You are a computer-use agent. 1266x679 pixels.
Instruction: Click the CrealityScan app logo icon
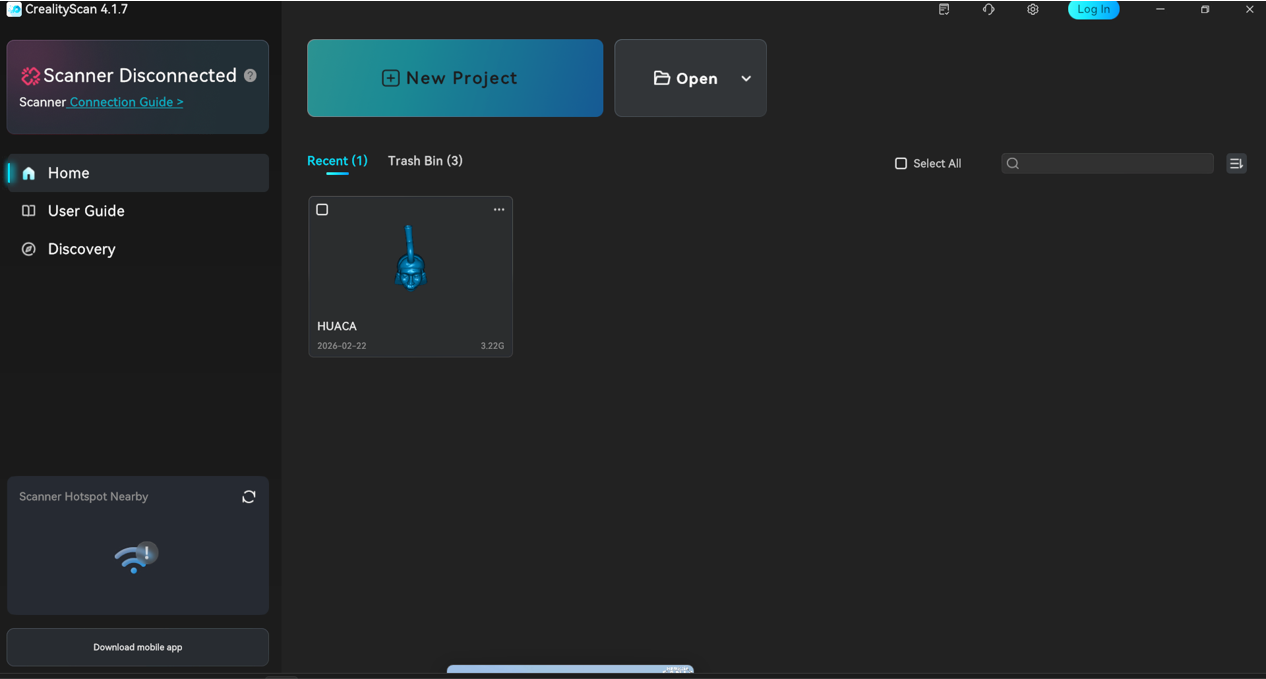point(14,9)
